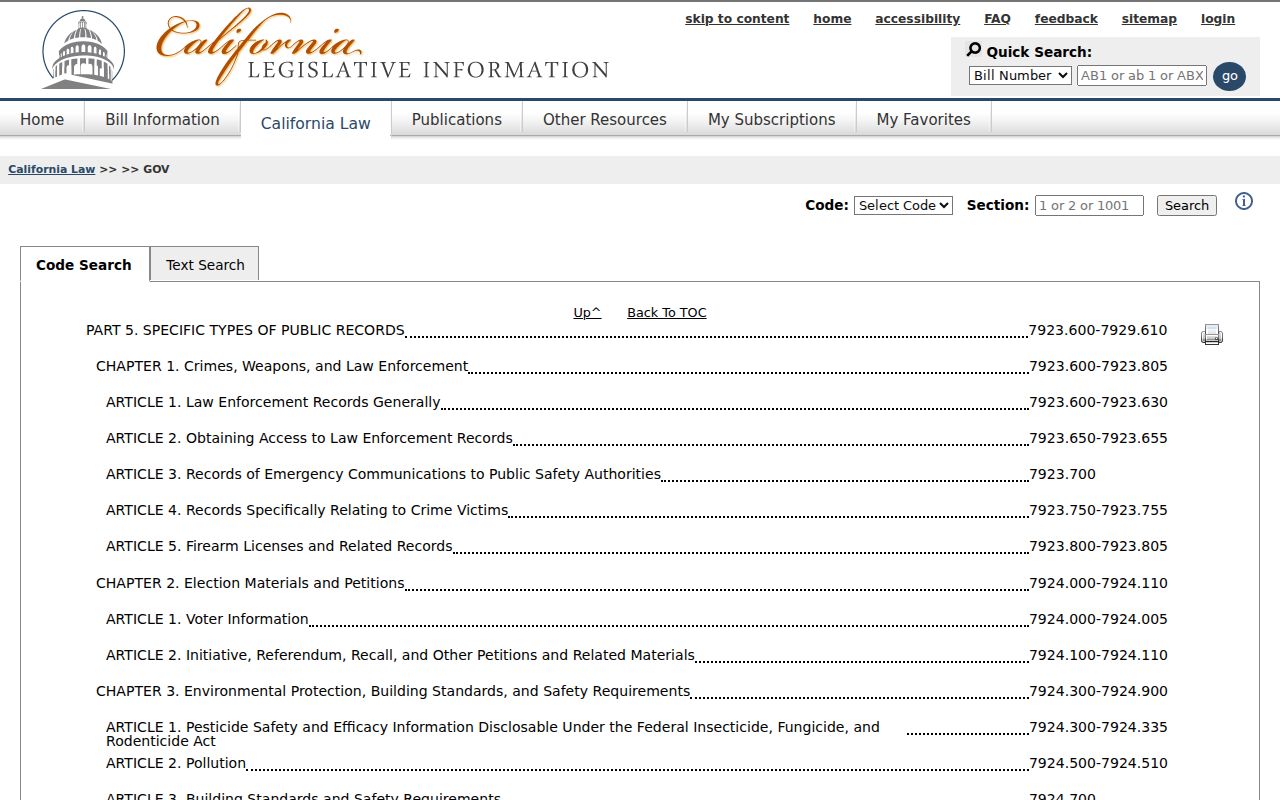The image size is (1280, 800).
Task: Open Article 2 Pollution
Action: point(176,763)
